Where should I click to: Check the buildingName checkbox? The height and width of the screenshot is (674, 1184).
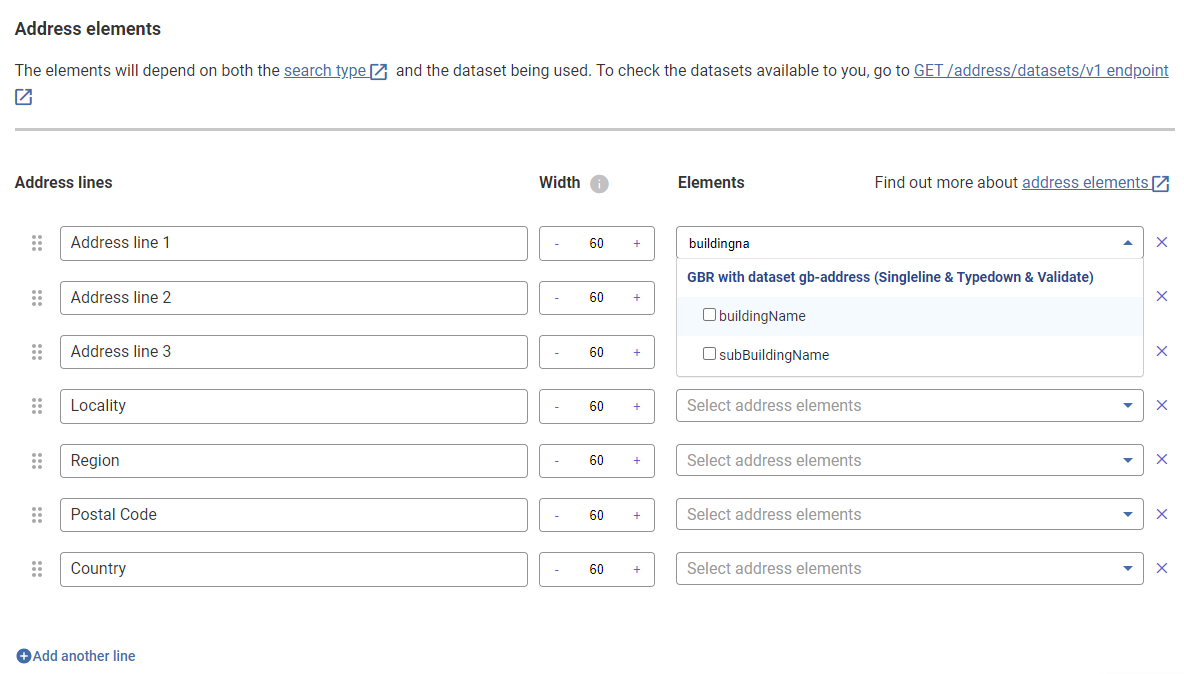point(710,314)
